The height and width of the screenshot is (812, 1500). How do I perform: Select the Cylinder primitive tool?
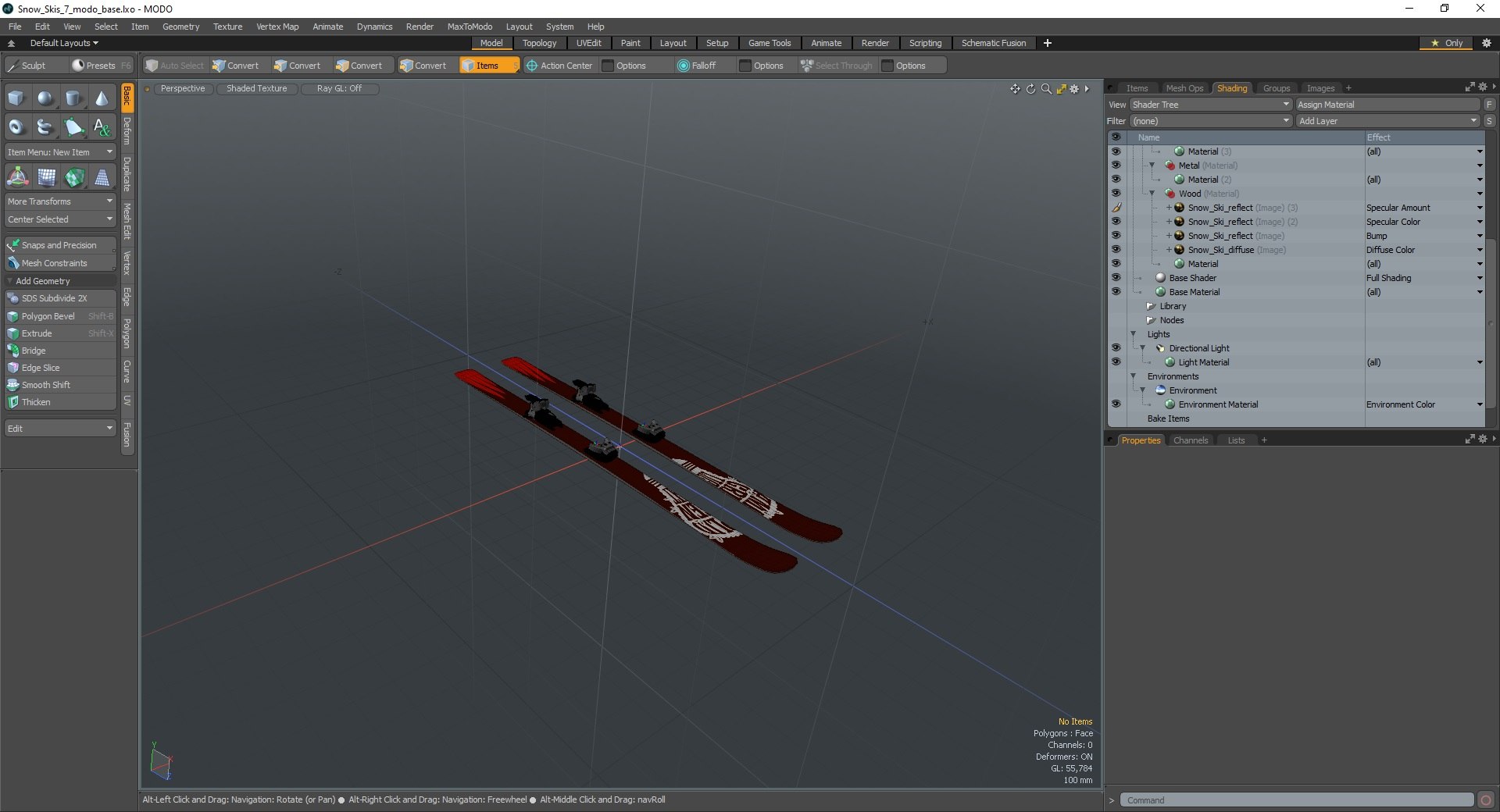pyautogui.click(x=73, y=98)
